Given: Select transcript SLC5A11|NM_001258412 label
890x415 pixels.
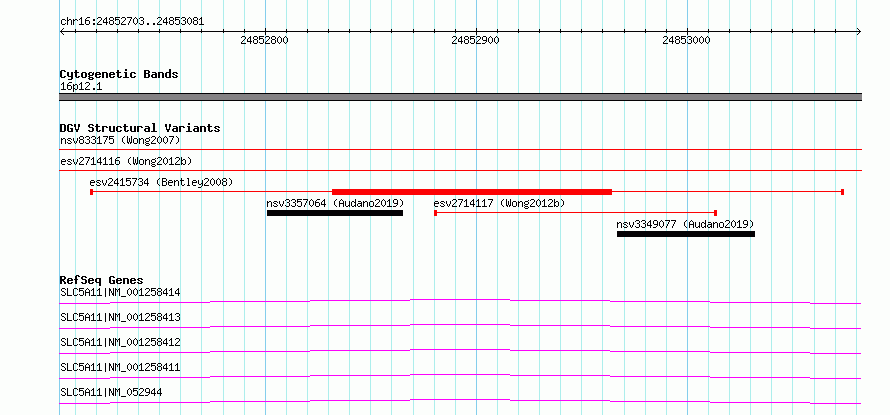Looking at the screenshot, I should 120,342.
